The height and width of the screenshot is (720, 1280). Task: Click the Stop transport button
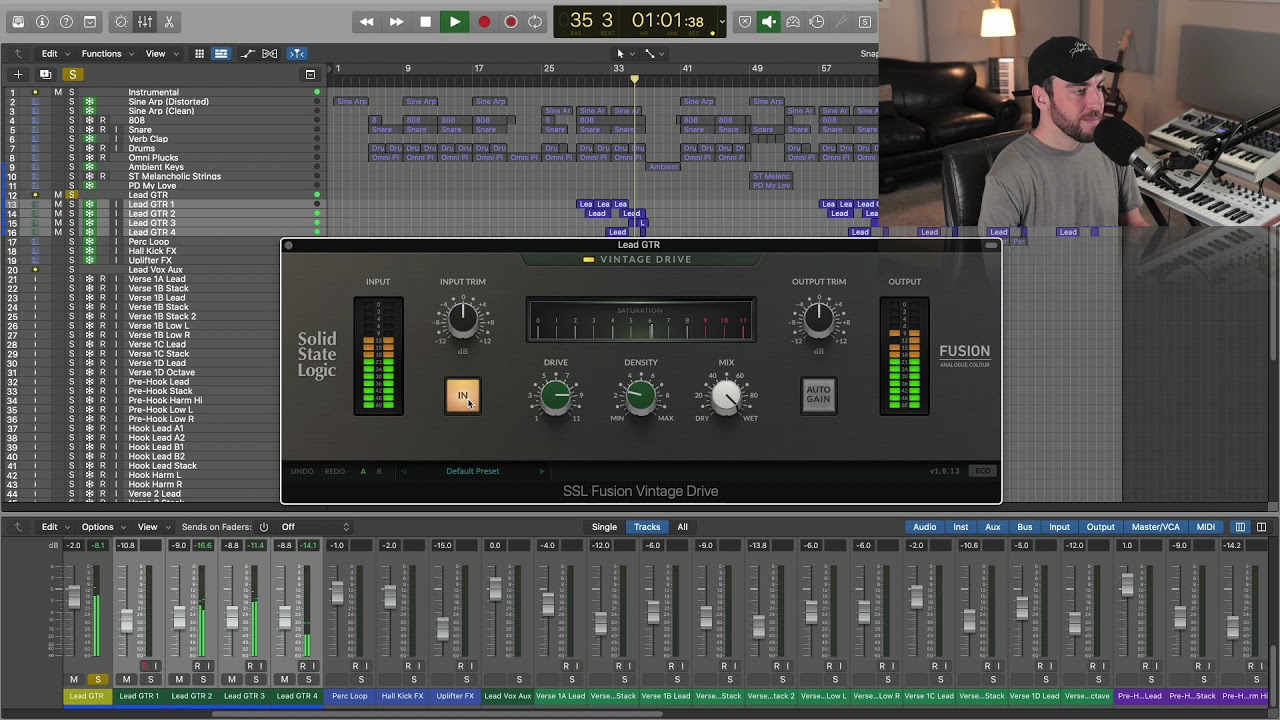pyautogui.click(x=425, y=21)
